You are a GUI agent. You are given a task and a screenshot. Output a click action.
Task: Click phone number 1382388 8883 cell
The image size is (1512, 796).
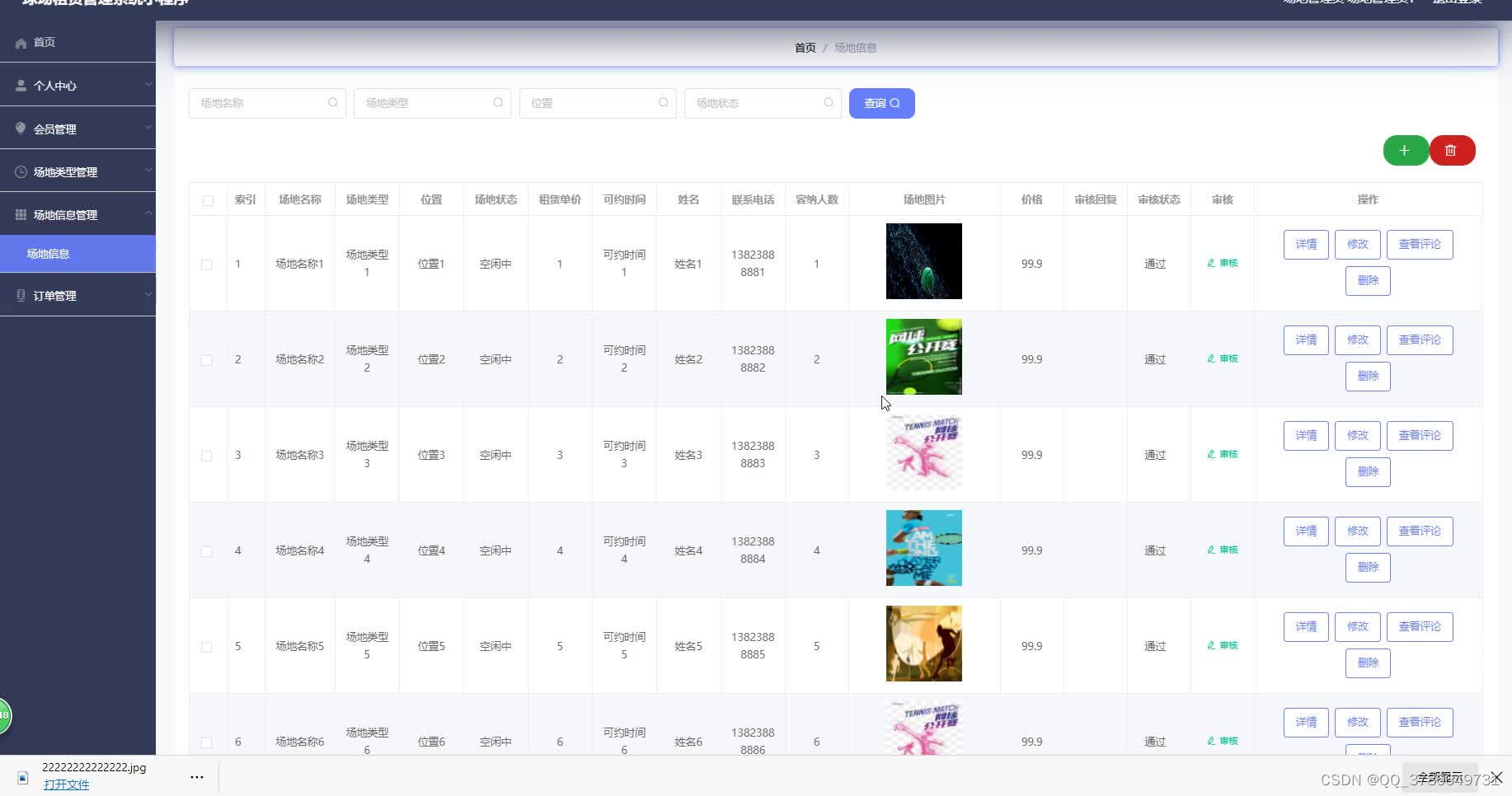[x=753, y=455]
